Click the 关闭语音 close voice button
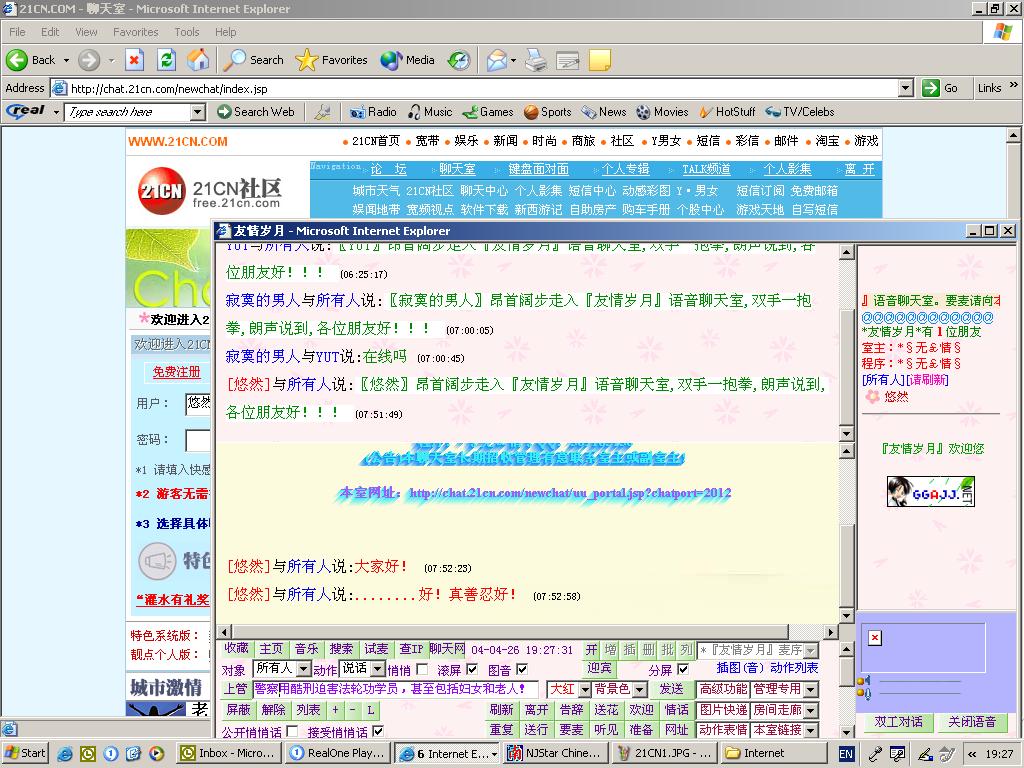The height and width of the screenshot is (768, 1024). (972, 722)
